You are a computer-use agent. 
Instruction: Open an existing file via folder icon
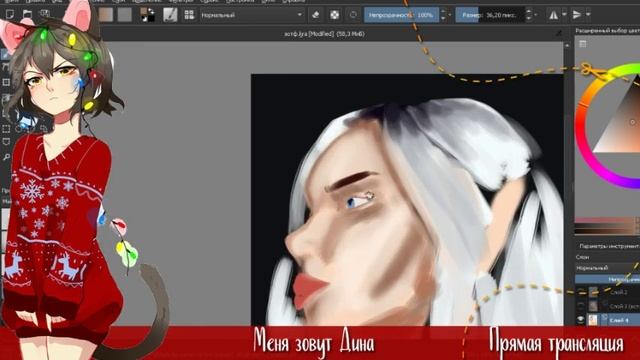(27, 15)
